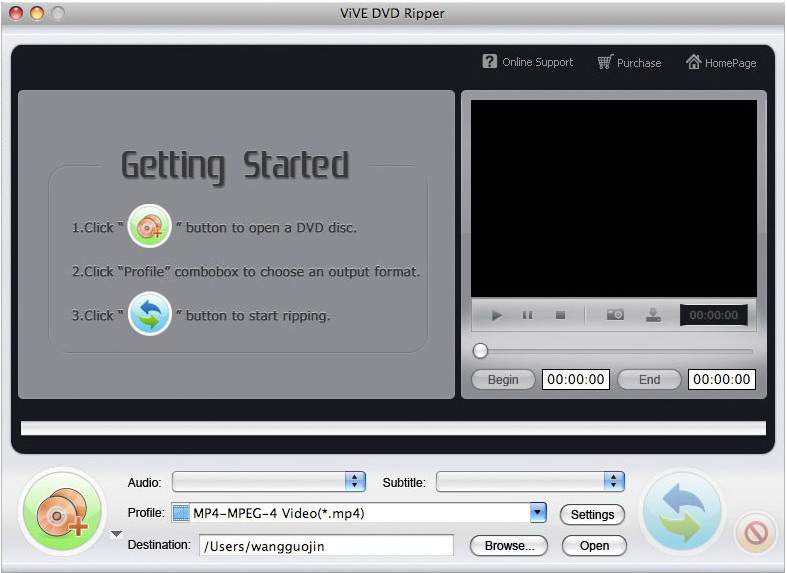Pause the preview playback
This screenshot has height=573, width=787.
(528, 315)
